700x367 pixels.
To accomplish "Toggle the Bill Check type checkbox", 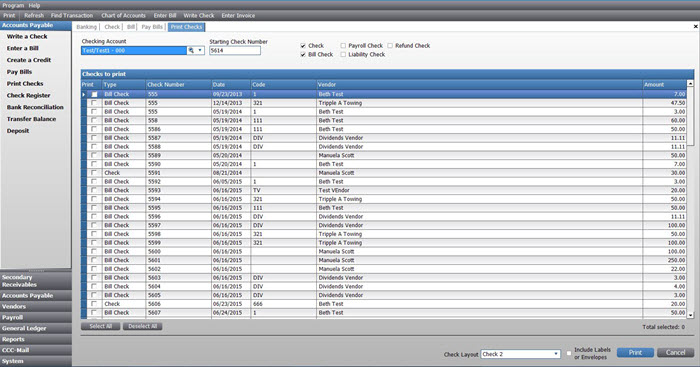I will (x=303, y=54).
